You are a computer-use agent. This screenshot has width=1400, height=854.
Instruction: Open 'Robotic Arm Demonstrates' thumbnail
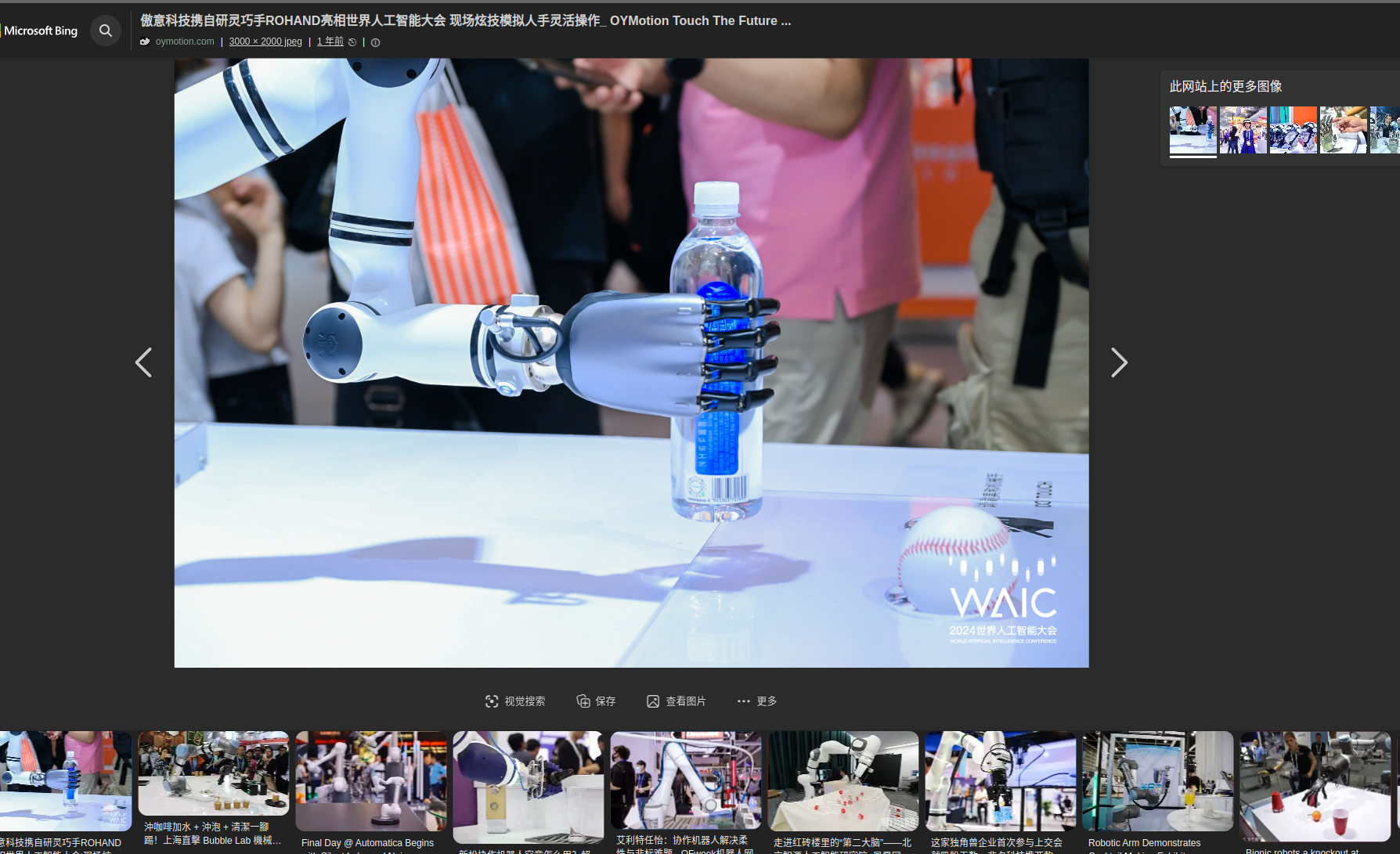point(1158,780)
